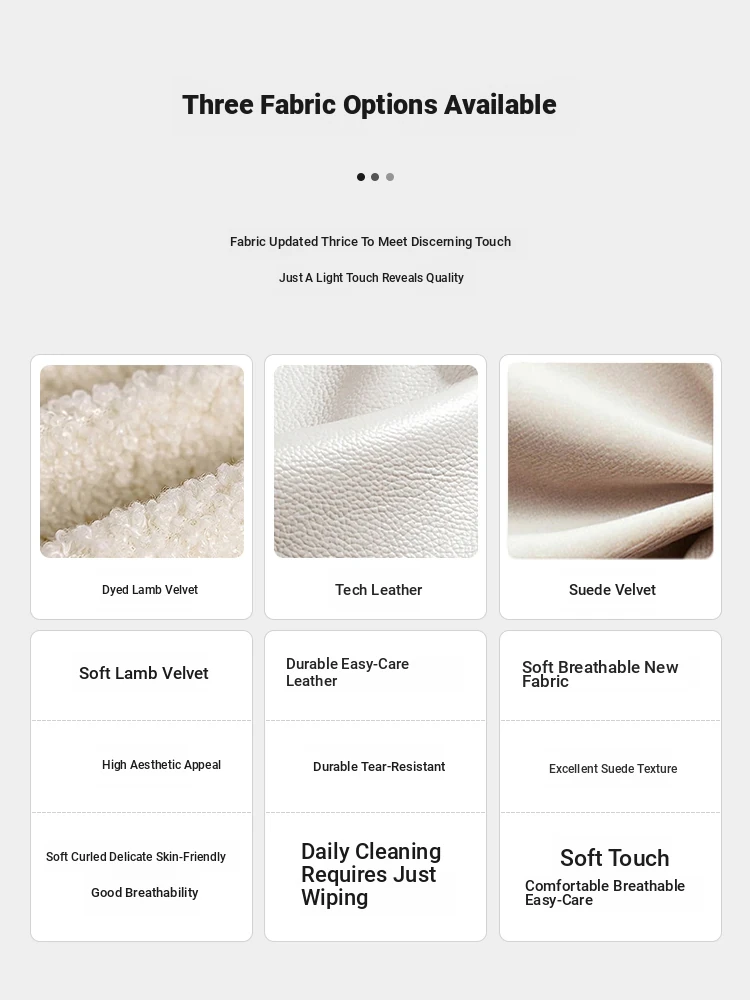Click the first dark carousel dot
Viewport: 750px width, 1000px height.
361,177
